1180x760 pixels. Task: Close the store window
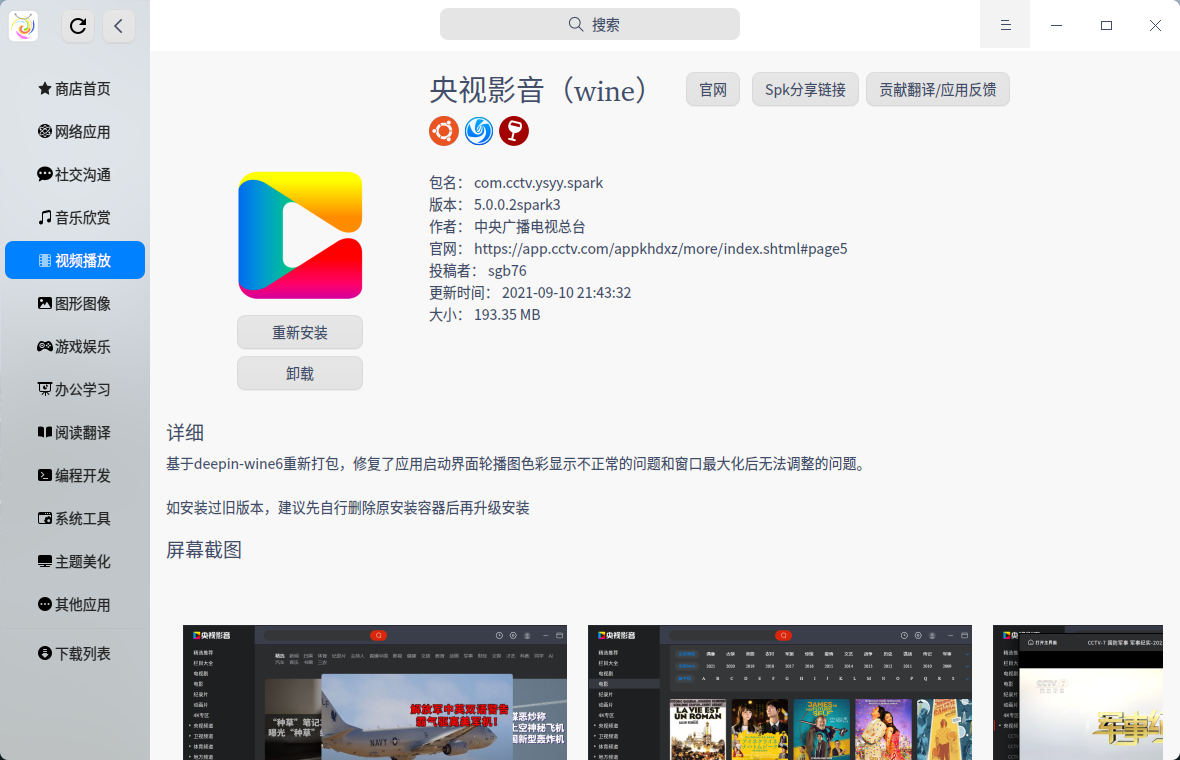[x=1155, y=25]
